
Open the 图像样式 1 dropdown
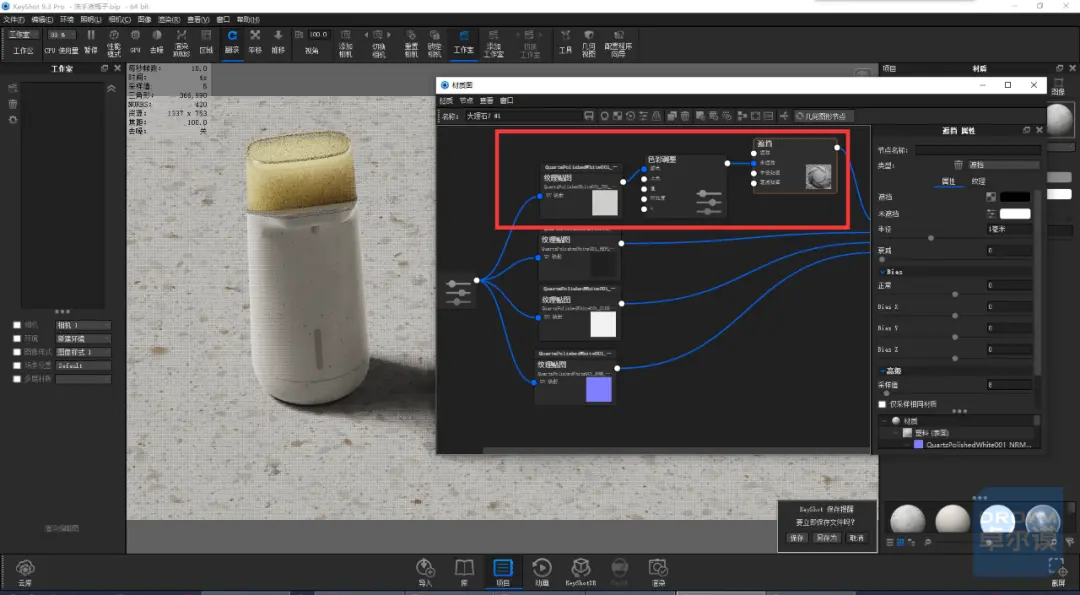(83, 352)
